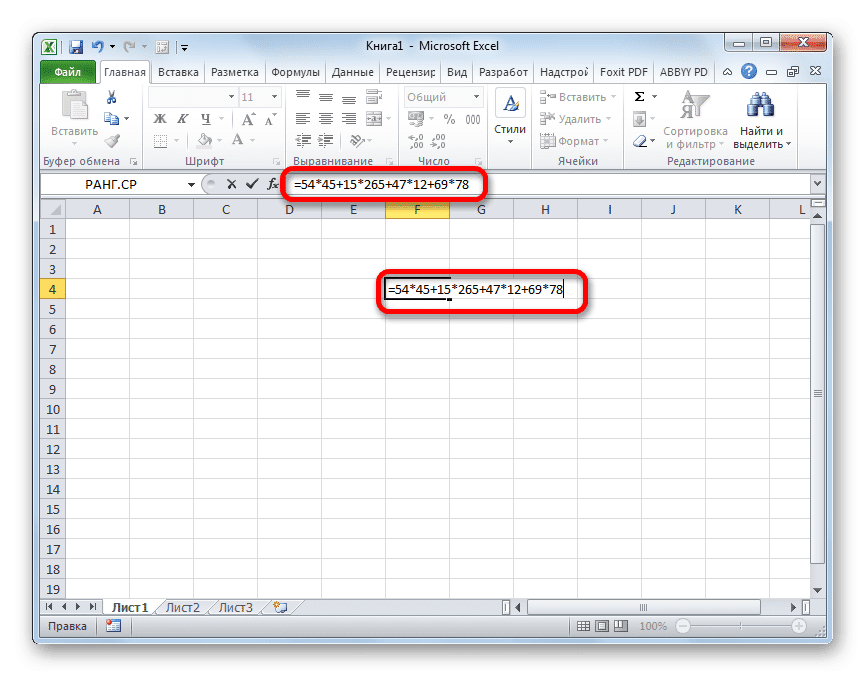Open the text orientation tool
The height and width of the screenshot is (677, 866).
click(x=357, y=141)
